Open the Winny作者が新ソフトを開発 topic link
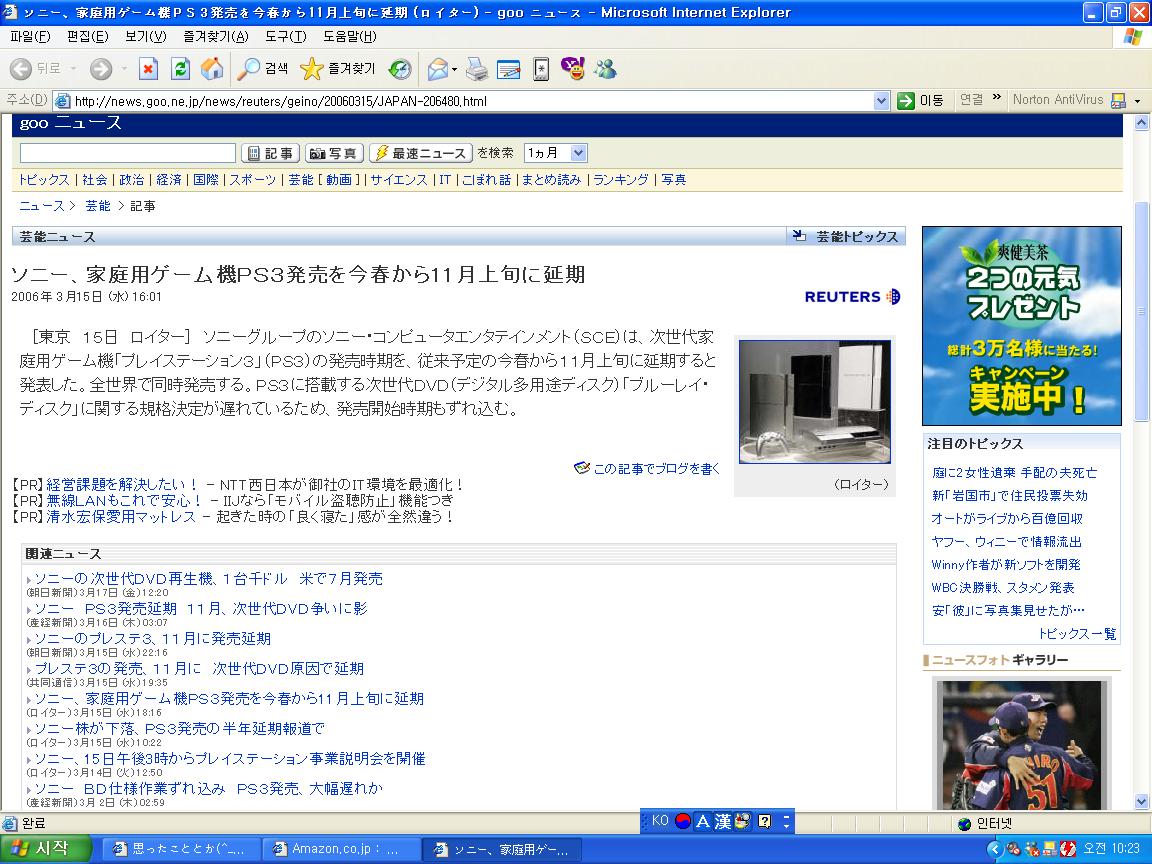Viewport: 1152px width, 864px height. (1006, 564)
